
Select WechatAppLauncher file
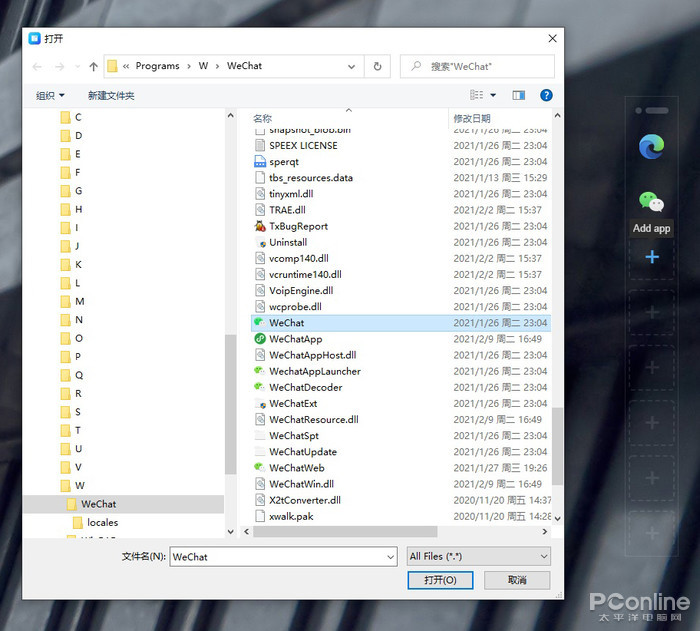coord(314,371)
